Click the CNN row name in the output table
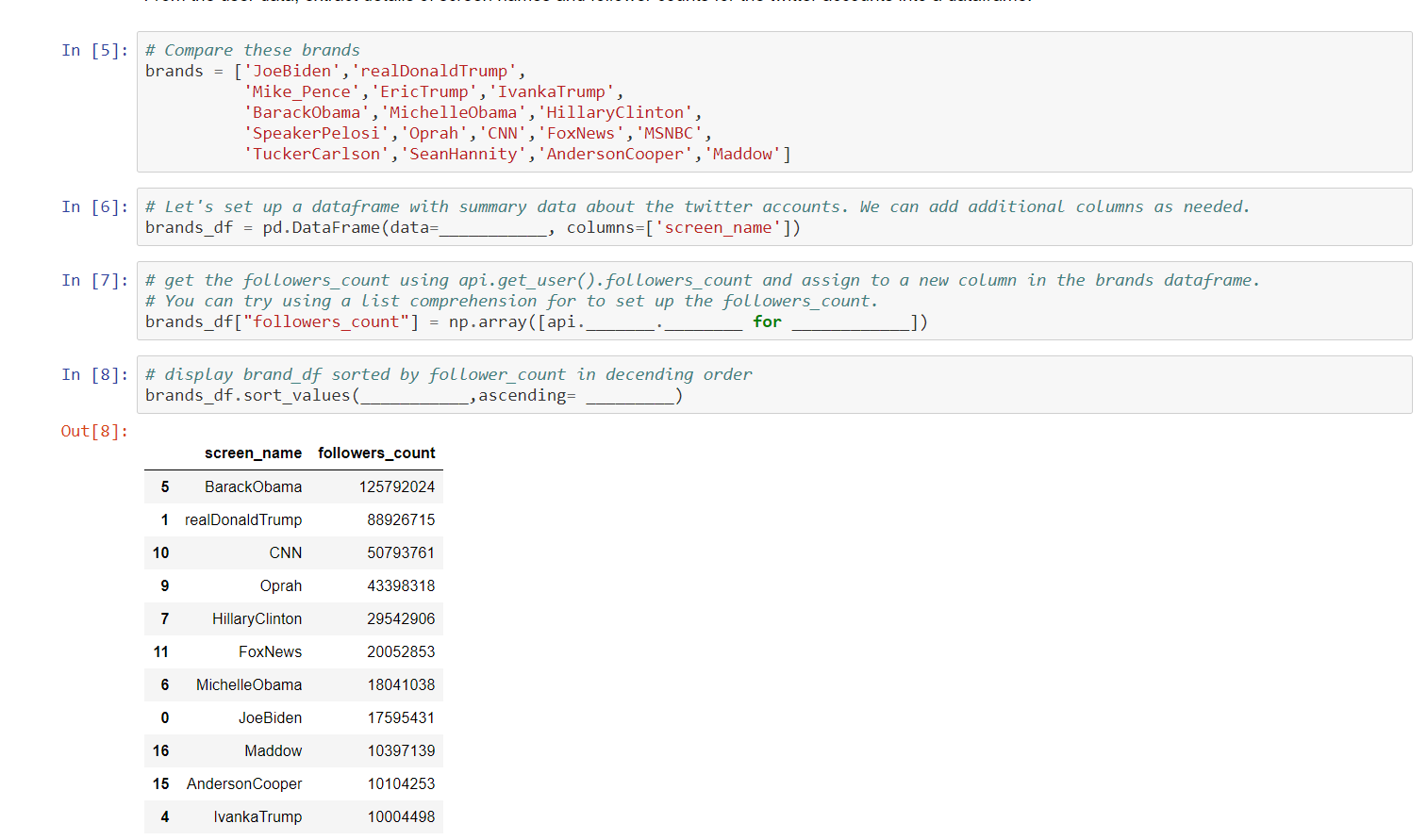 (x=286, y=553)
